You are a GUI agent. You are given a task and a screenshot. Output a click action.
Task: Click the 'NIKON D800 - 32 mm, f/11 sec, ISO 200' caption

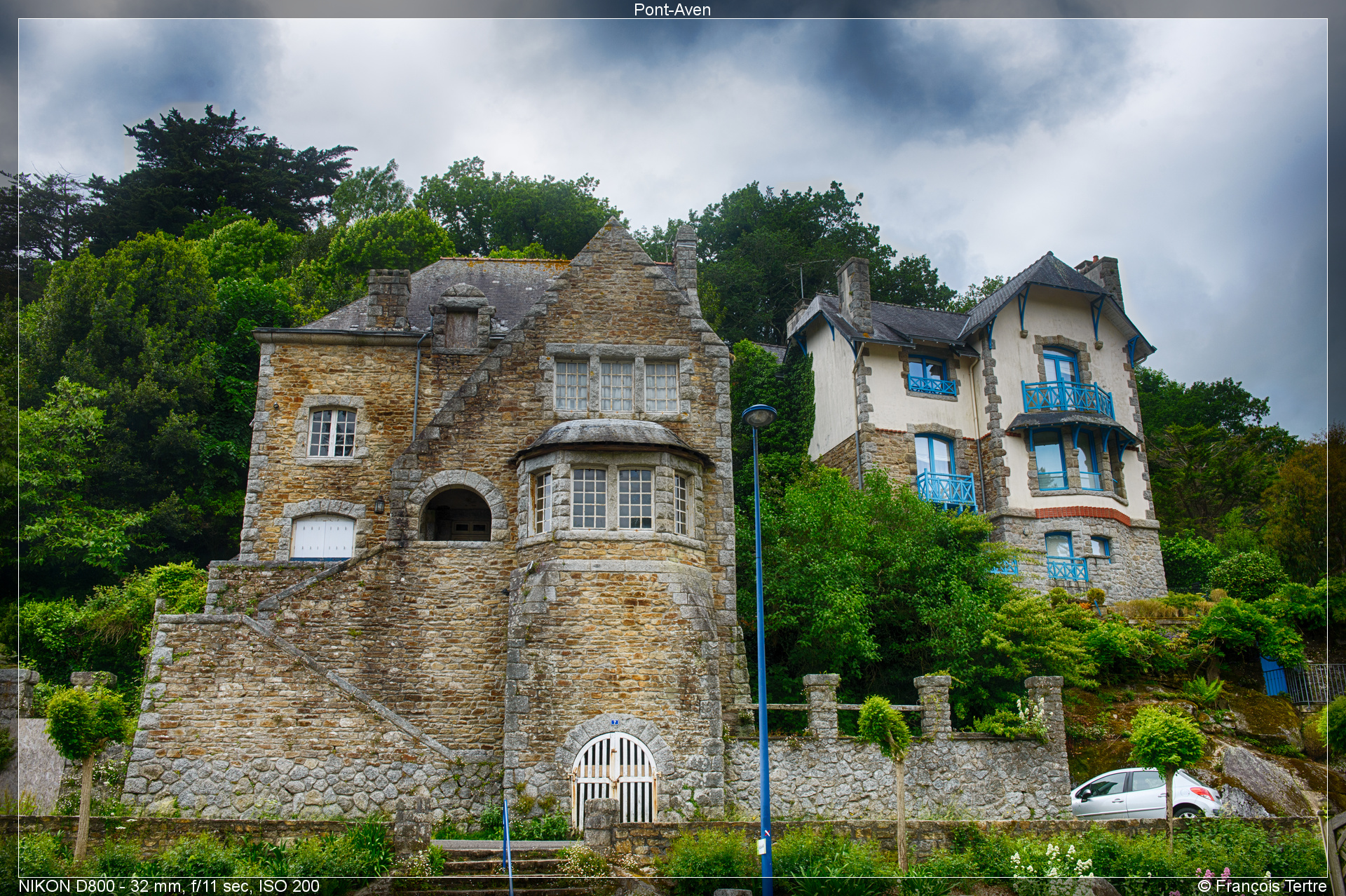(x=169, y=886)
